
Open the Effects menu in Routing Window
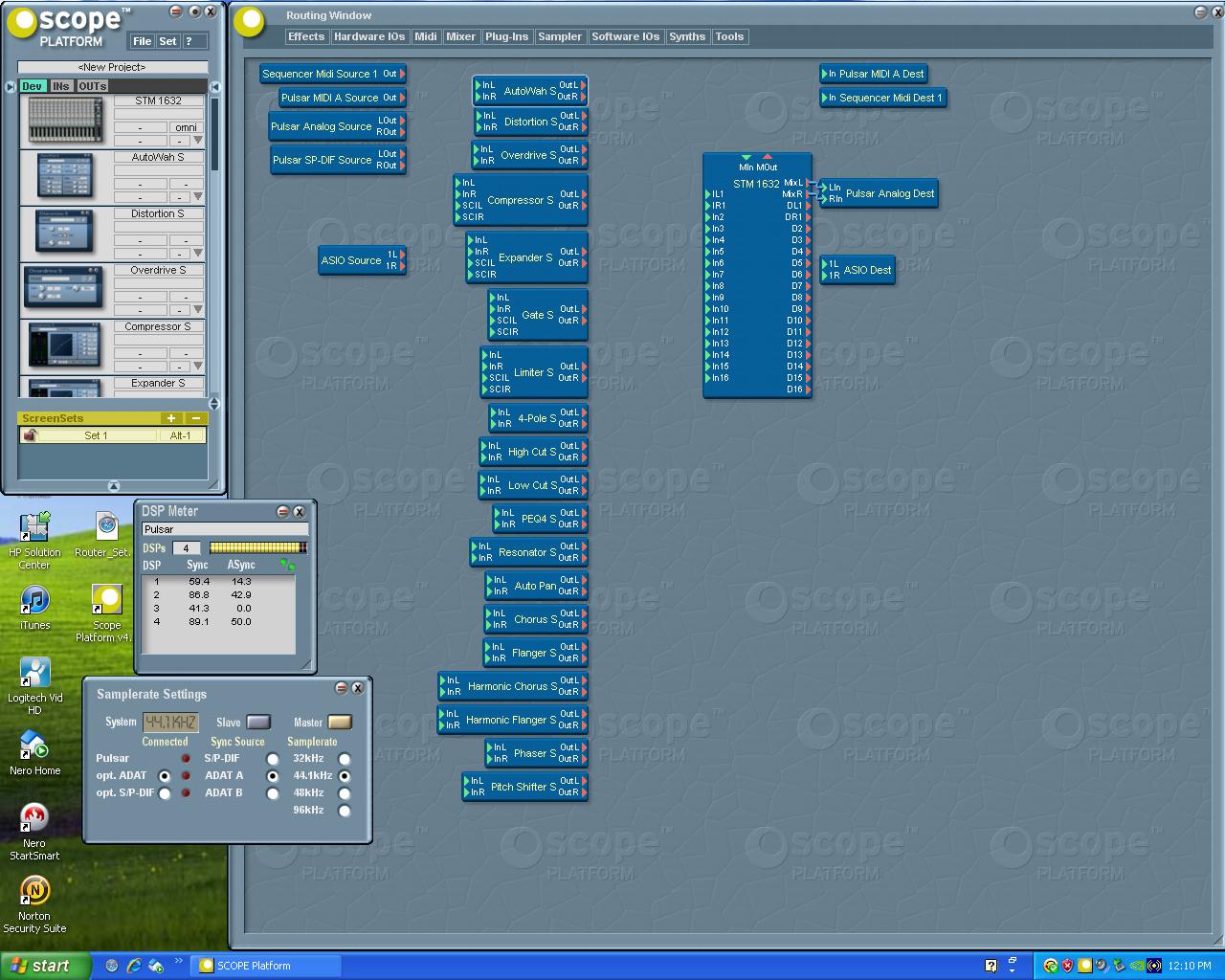click(306, 36)
